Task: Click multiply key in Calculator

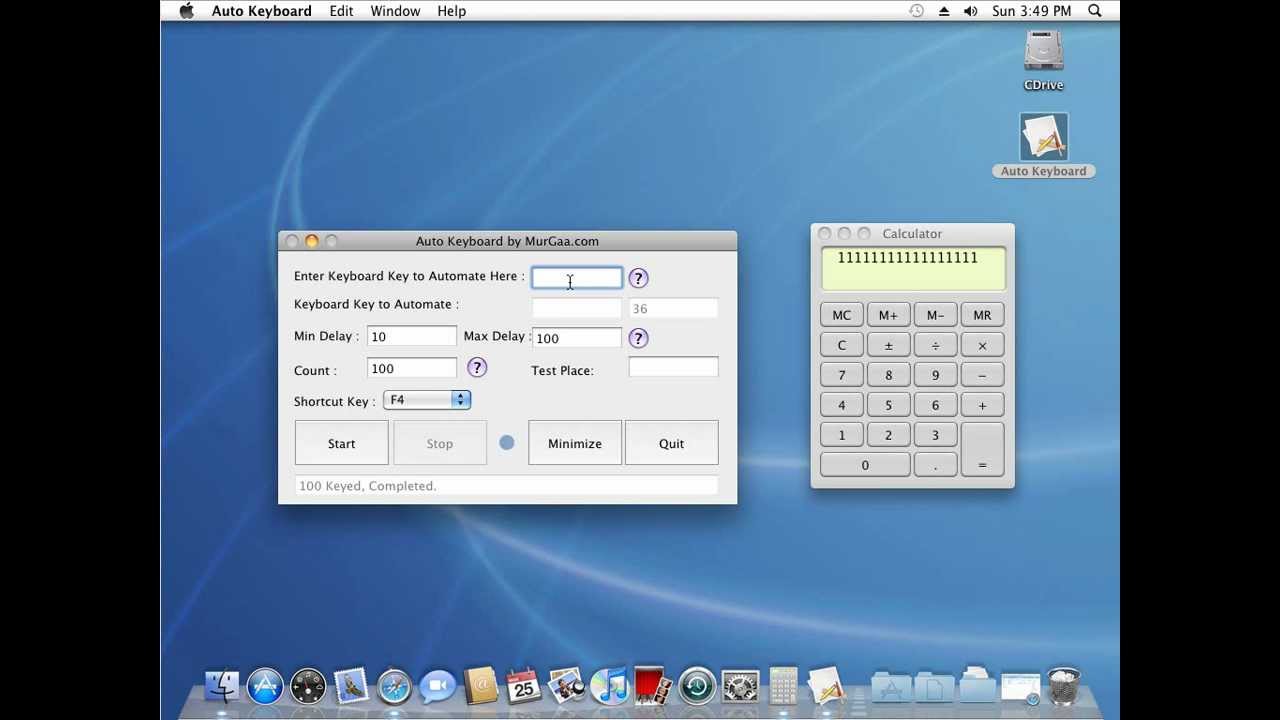Action: click(x=982, y=345)
